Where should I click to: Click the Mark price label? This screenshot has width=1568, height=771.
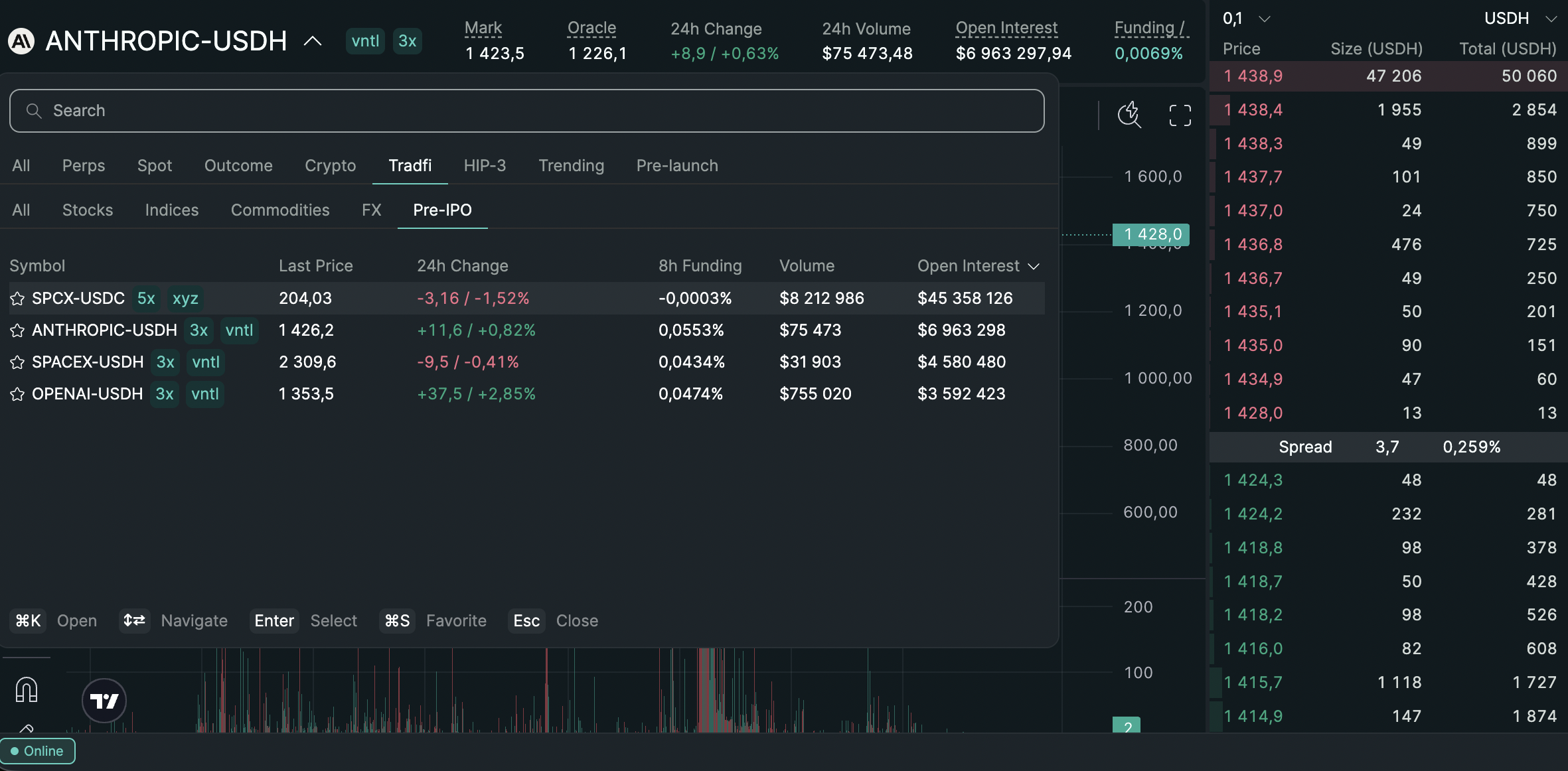tap(483, 28)
